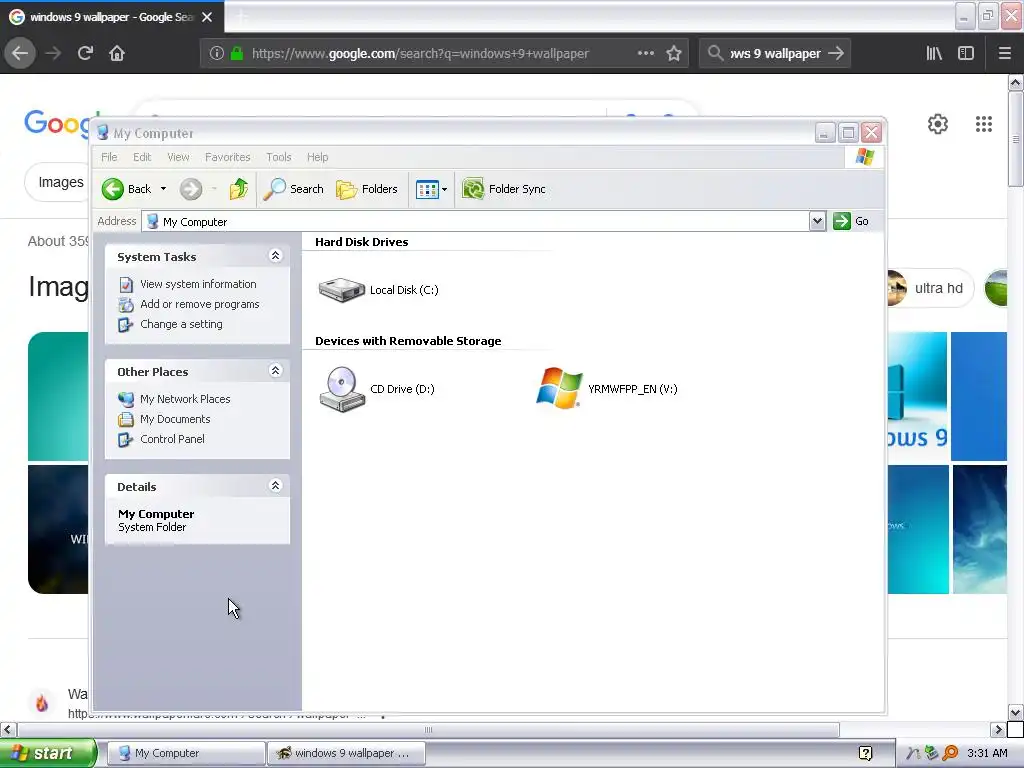The height and width of the screenshot is (768, 1024).
Task: Collapse the Details panel
Action: coord(276,486)
